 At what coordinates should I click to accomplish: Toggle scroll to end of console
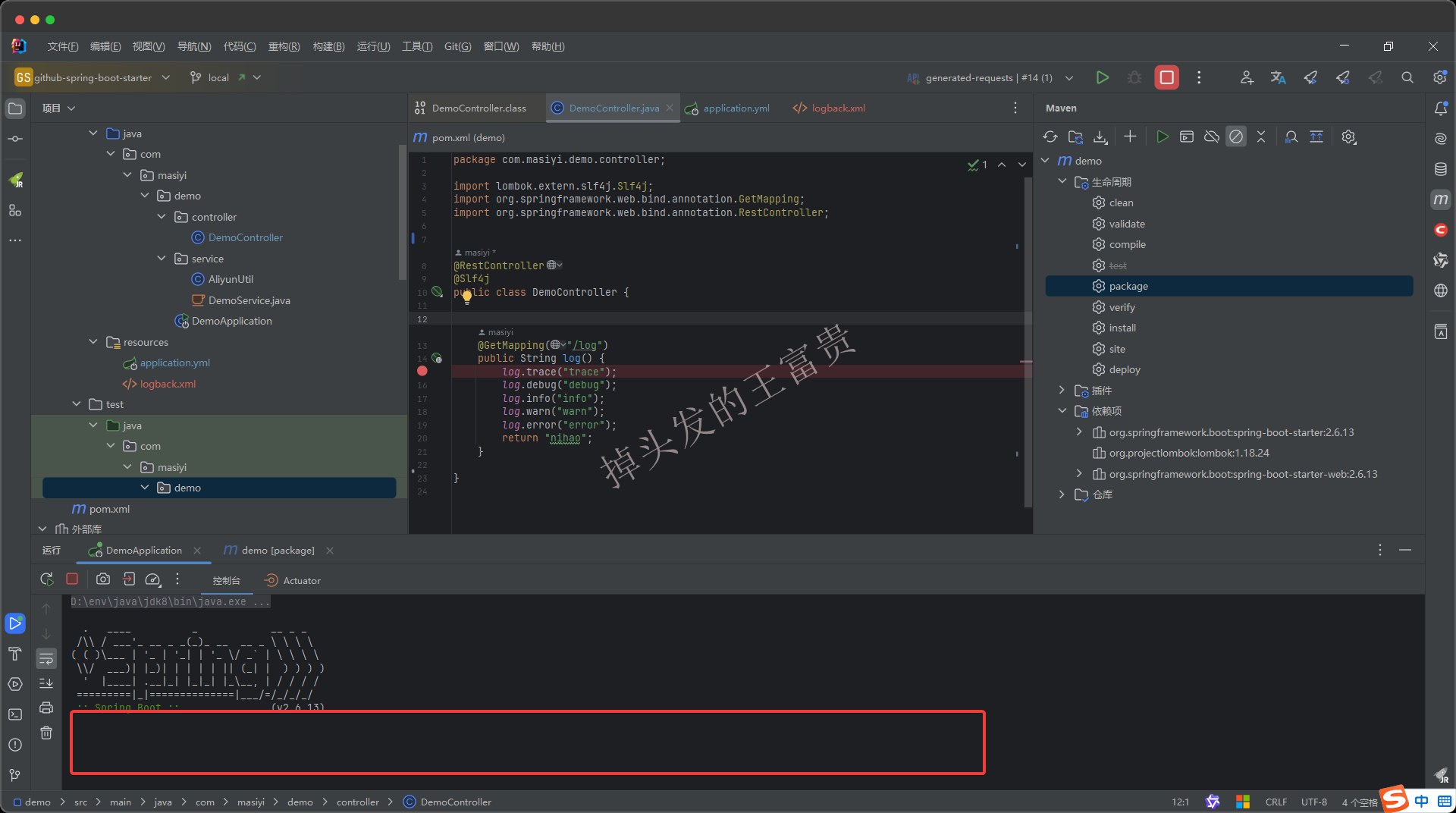(x=46, y=683)
